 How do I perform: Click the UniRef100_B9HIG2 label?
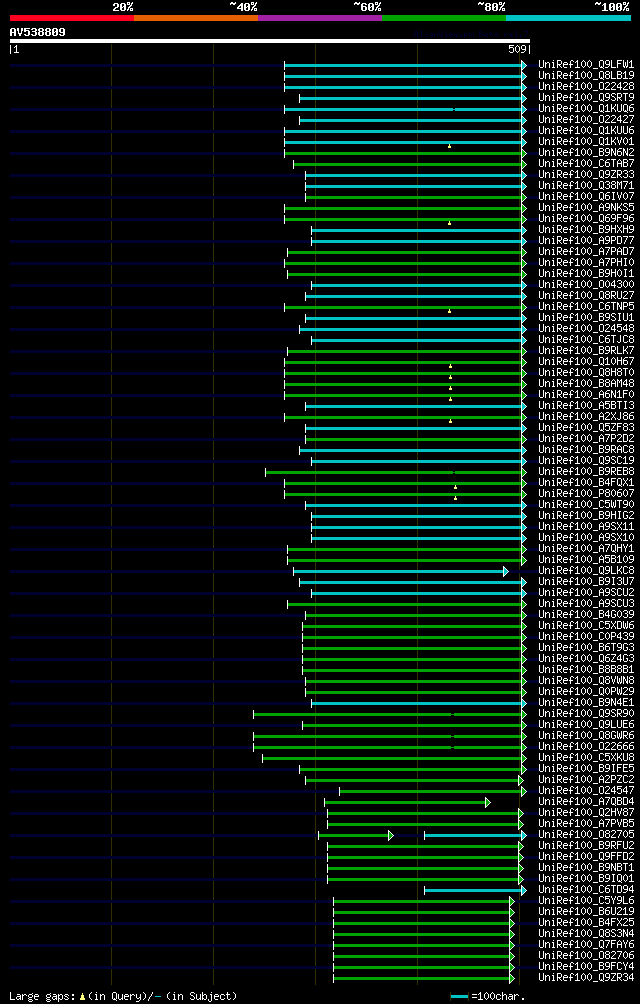586,515
